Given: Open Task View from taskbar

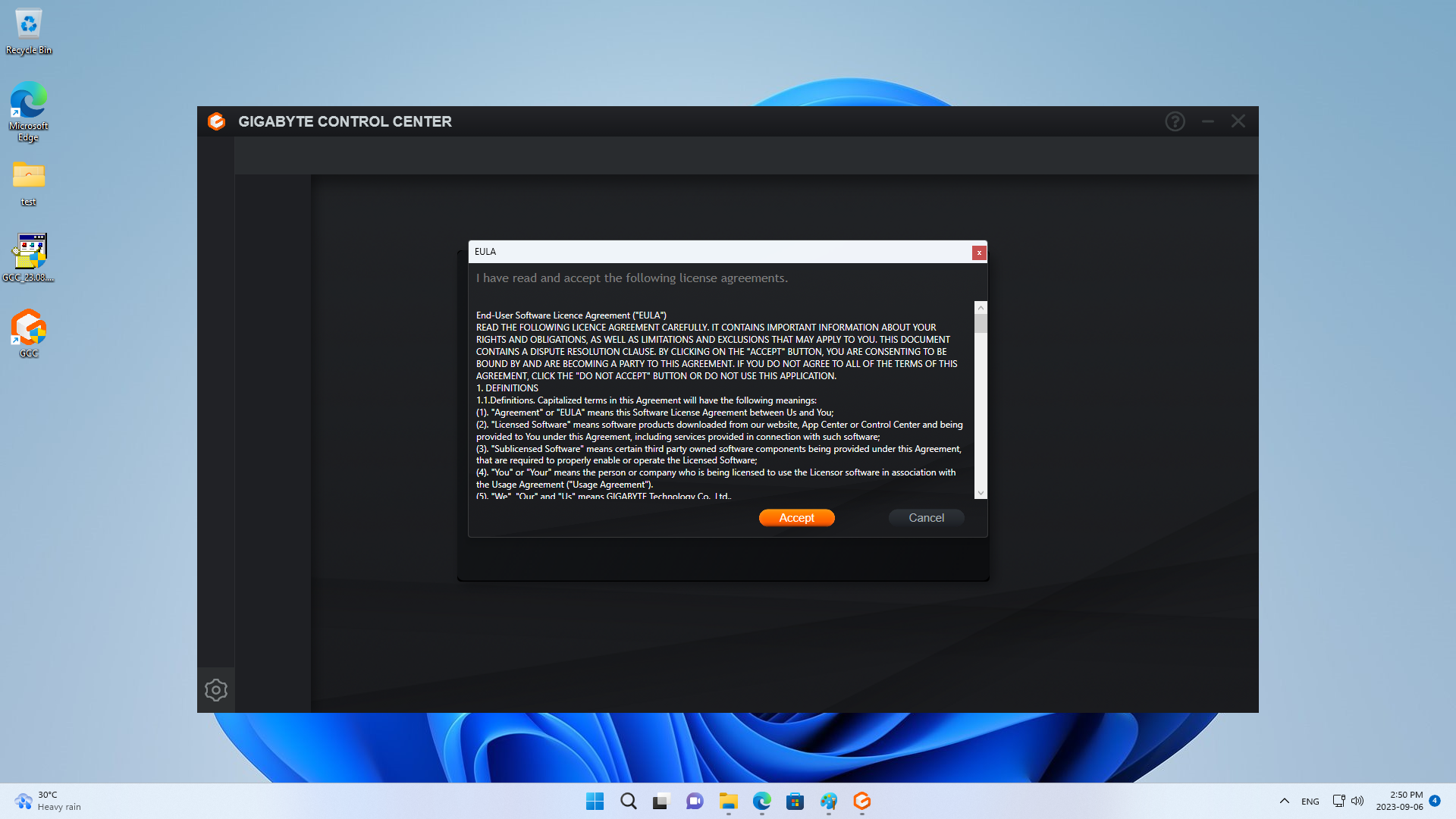Looking at the screenshot, I should [x=661, y=802].
